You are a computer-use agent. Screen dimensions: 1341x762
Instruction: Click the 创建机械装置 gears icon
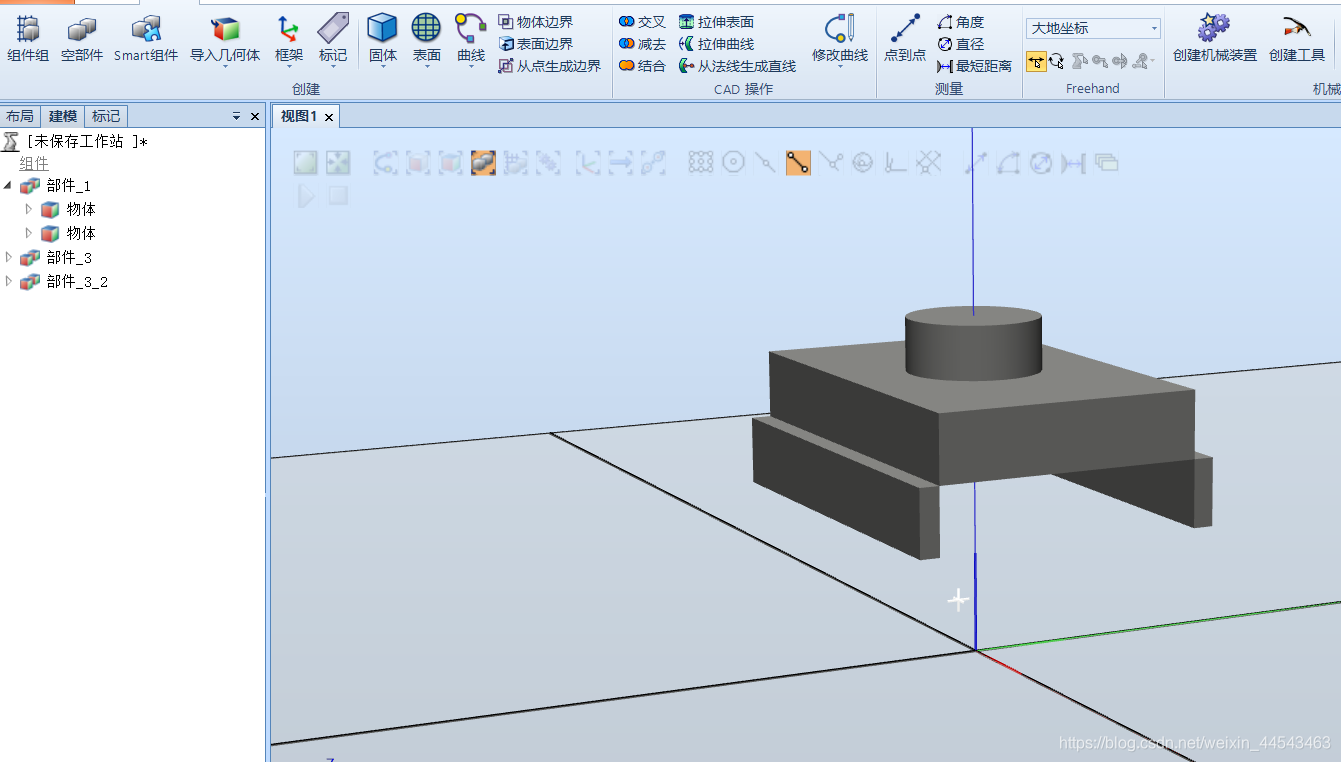click(x=1214, y=28)
